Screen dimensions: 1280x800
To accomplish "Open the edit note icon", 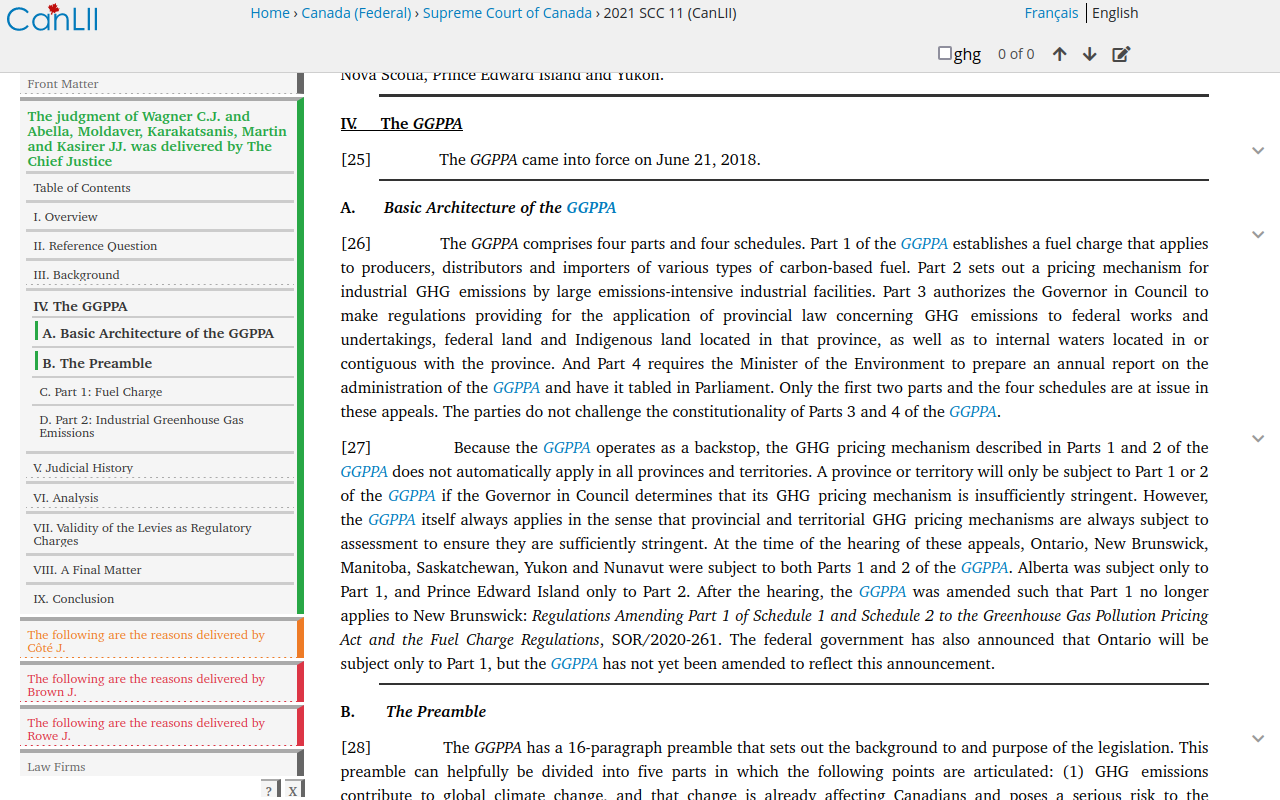I will pos(1121,54).
